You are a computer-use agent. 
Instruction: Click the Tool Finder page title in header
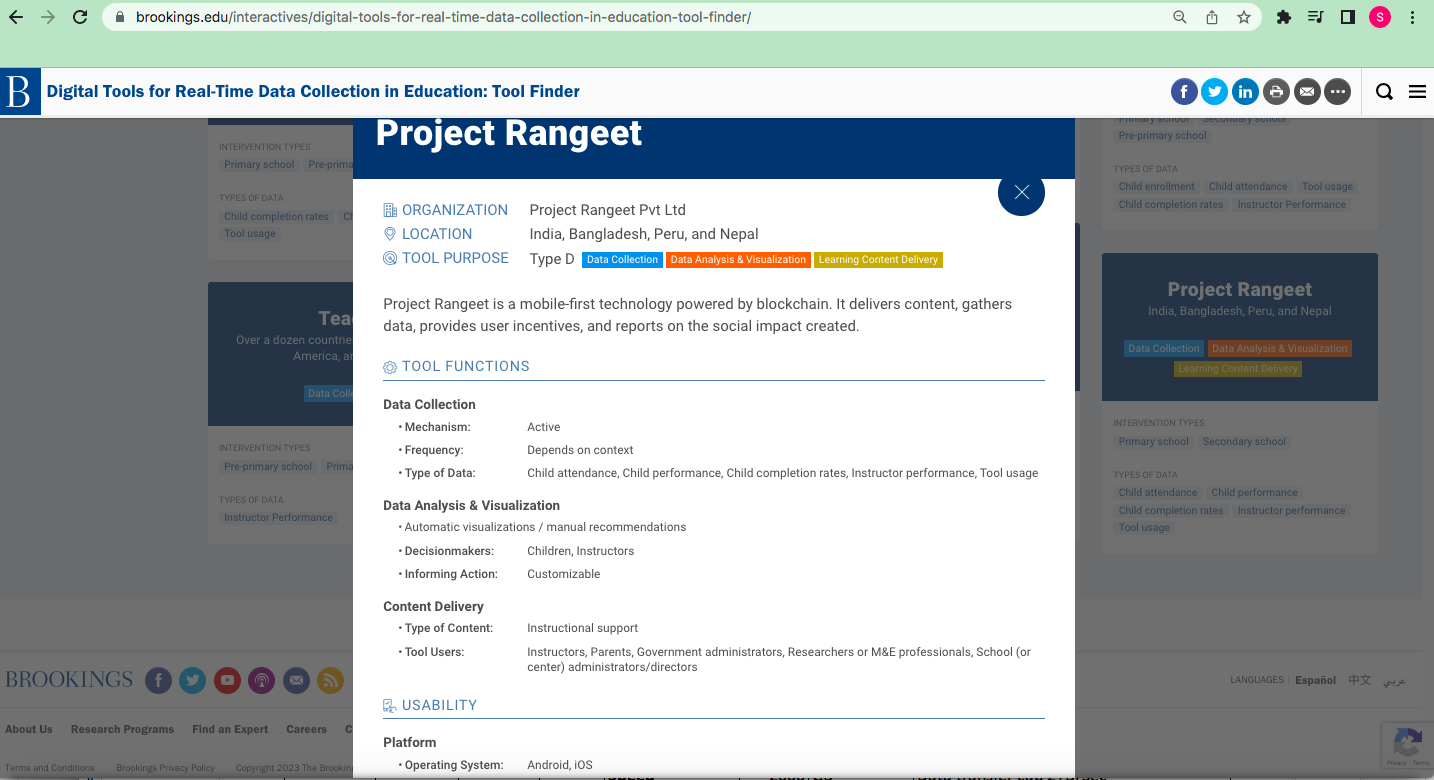[x=313, y=91]
